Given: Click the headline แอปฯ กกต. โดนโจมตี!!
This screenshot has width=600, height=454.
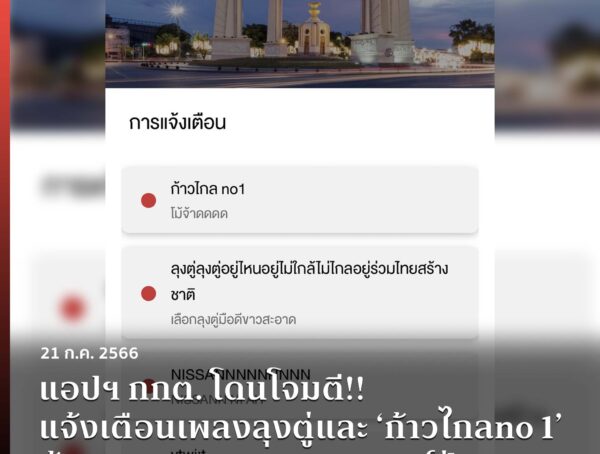Looking at the screenshot, I should pos(202,389).
